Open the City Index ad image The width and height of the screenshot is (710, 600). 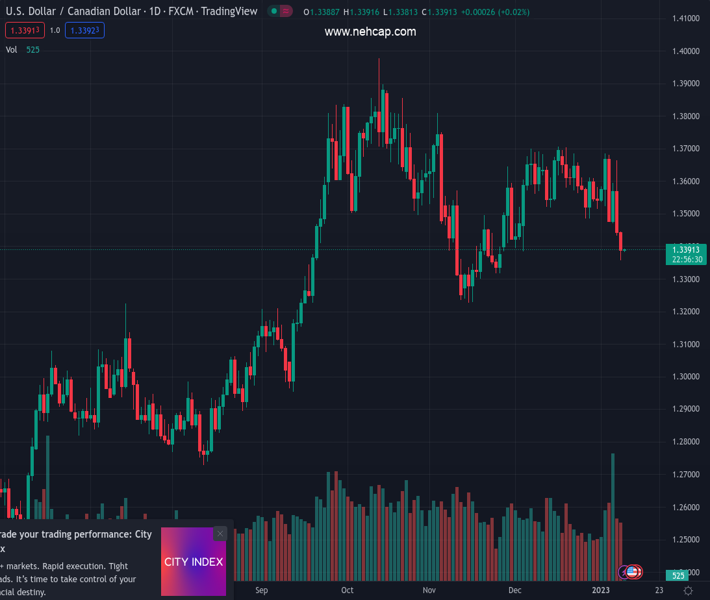pos(193,562)
